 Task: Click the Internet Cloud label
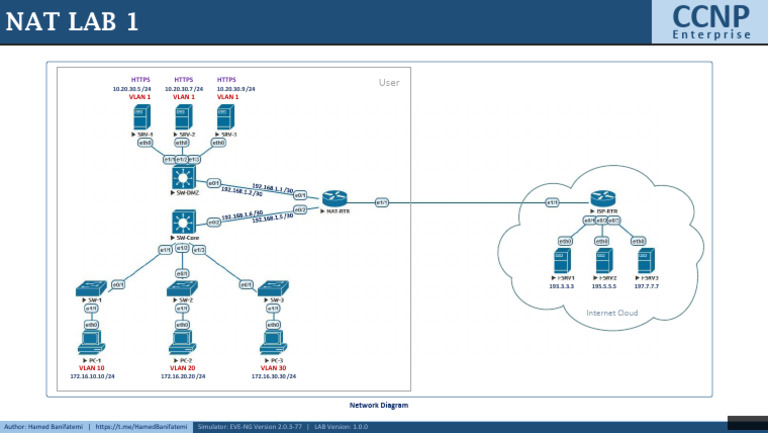tap(612, 313)
